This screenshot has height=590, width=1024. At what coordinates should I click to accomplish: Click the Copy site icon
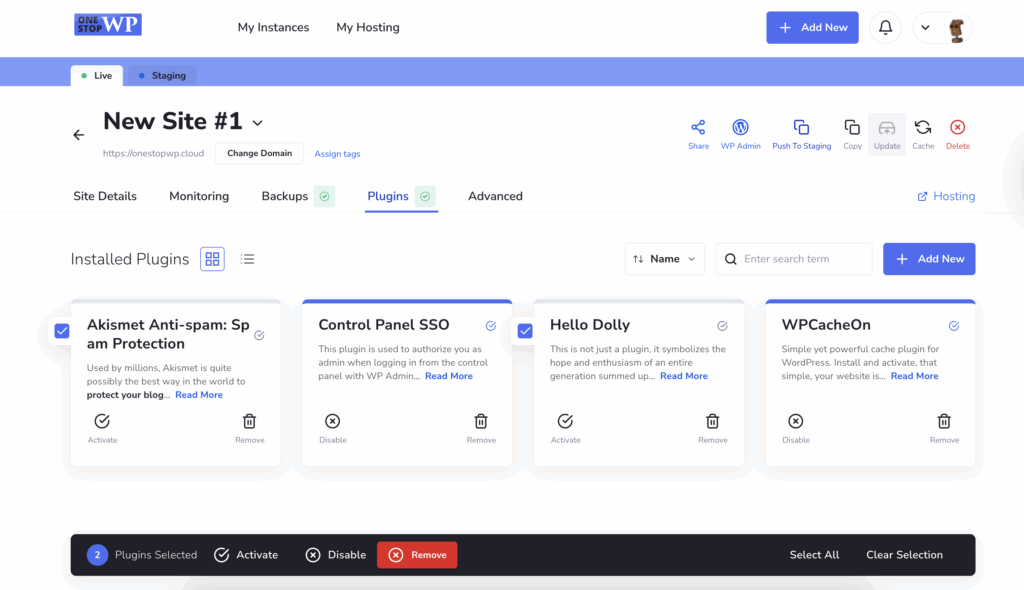(x=852, y=134)
